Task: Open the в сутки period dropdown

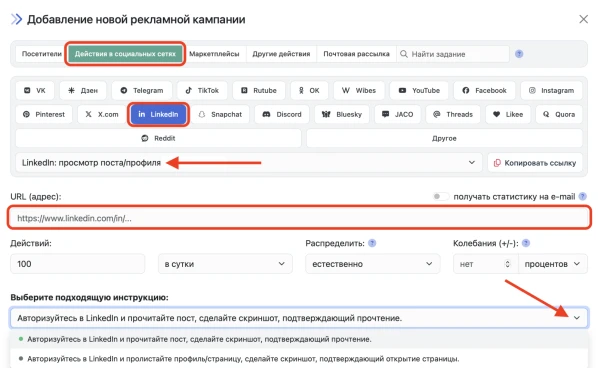Action: (x=225, y=264)
